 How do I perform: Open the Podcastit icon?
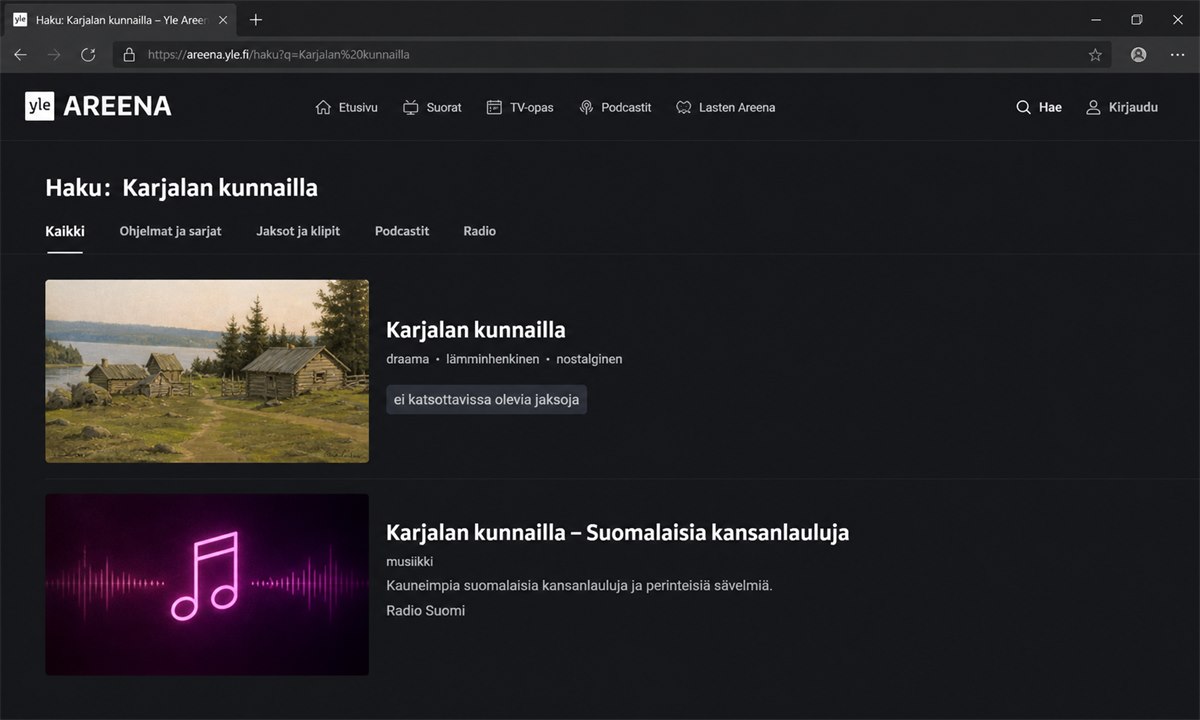(x=586, y=107)
